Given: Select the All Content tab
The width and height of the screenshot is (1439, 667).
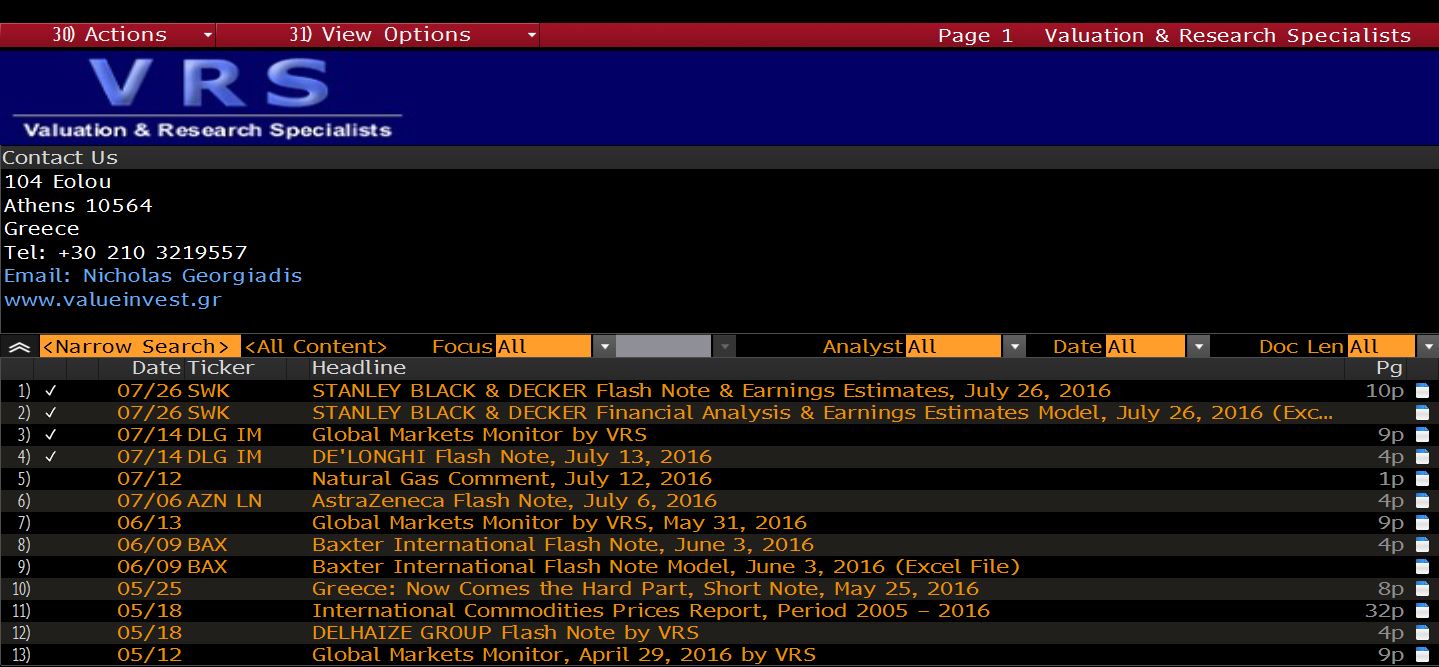Looking at the screenshot, I should tap(316, 347).
